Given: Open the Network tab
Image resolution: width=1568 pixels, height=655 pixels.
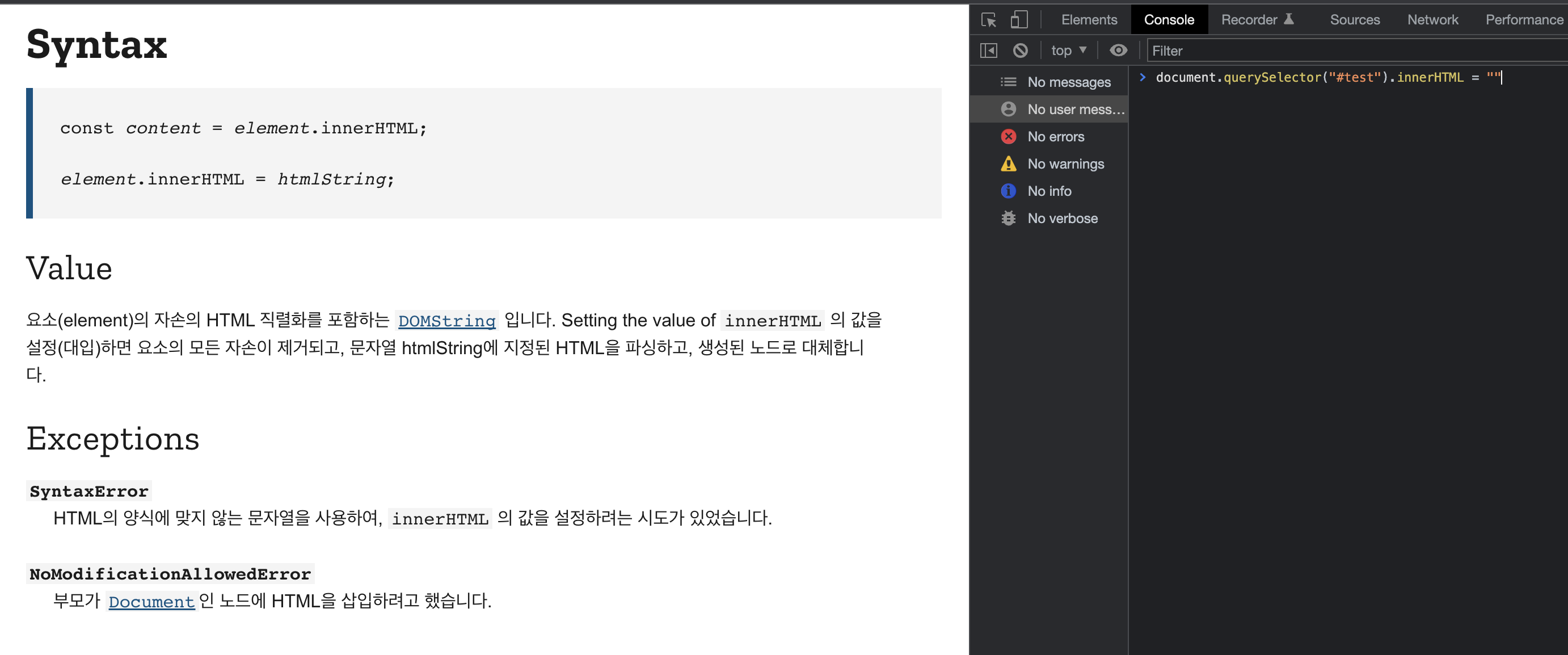Looking at the screenshot, I should click(1432, 20).
